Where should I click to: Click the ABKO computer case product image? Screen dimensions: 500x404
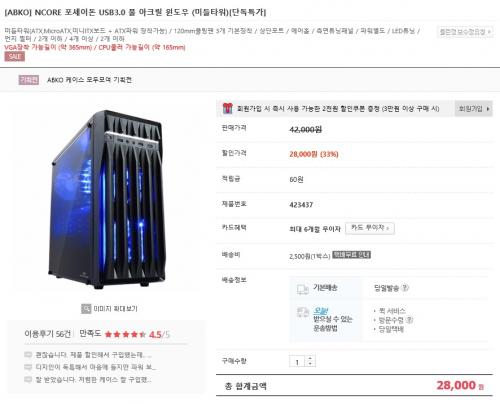pyautogui.click(x=107, y=199)
